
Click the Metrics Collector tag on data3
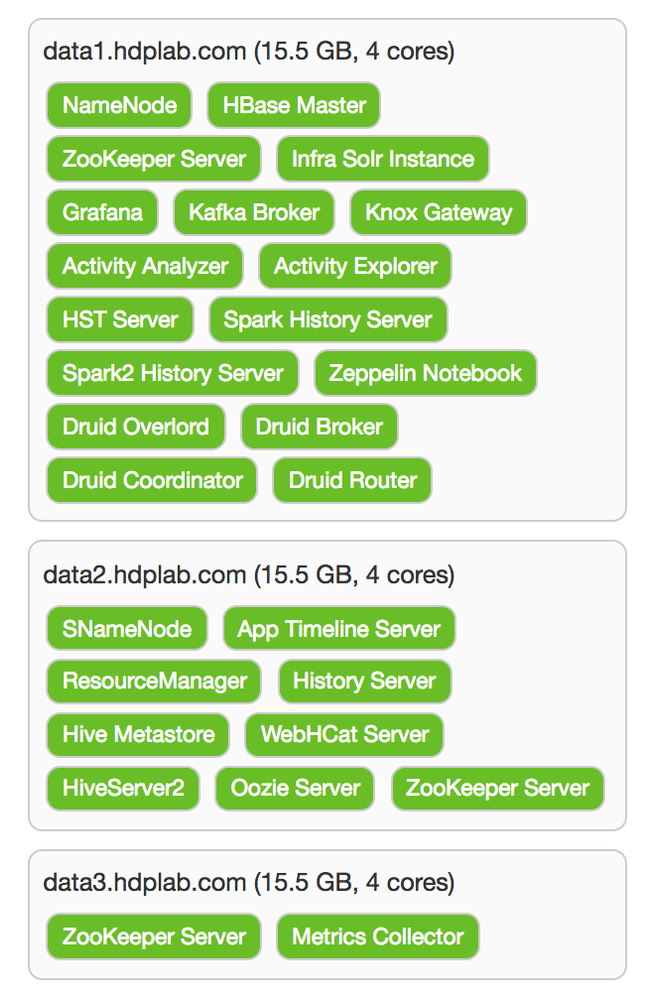point(378,937)
